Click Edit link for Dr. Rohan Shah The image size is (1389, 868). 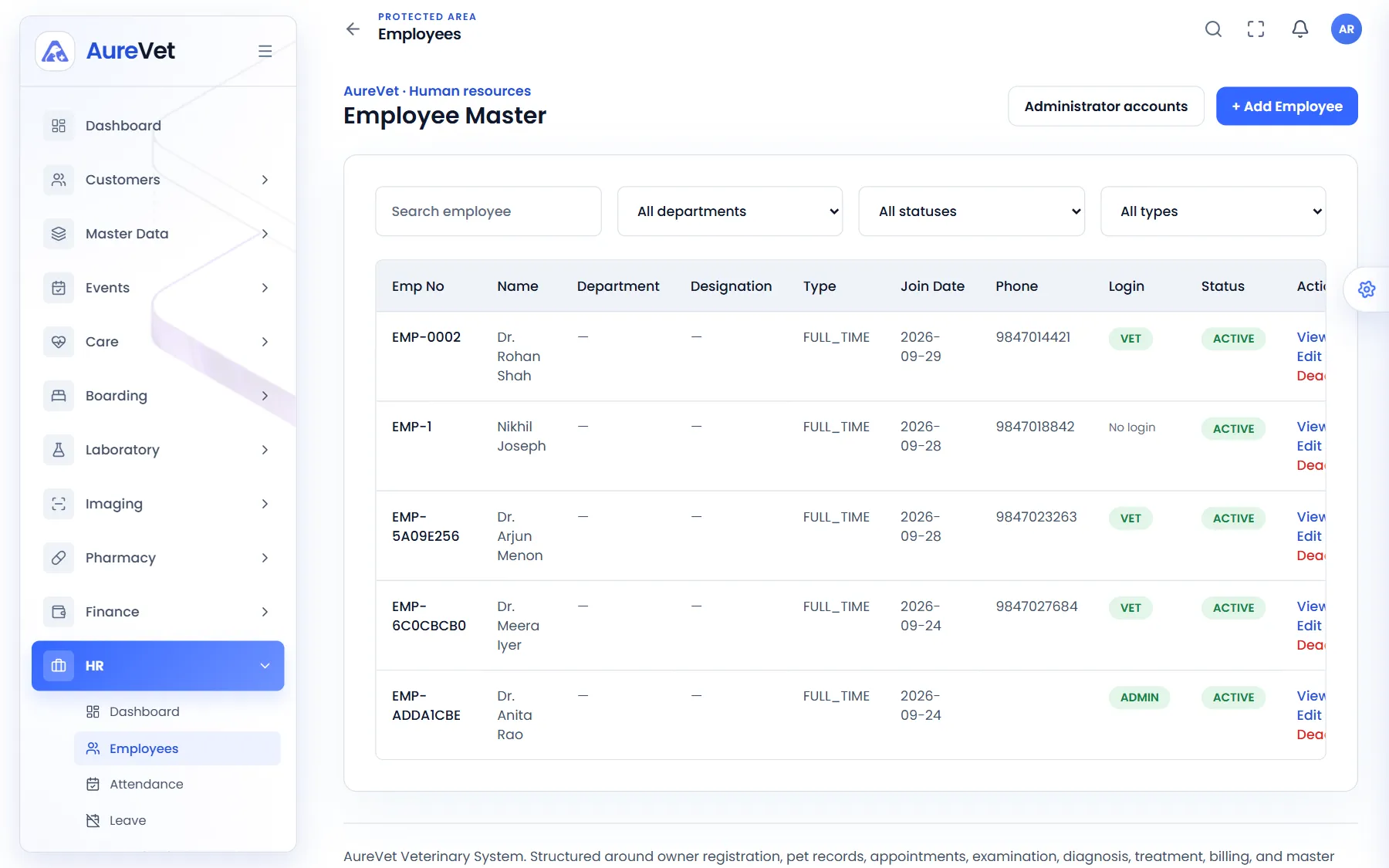[x=1309, y=356]
